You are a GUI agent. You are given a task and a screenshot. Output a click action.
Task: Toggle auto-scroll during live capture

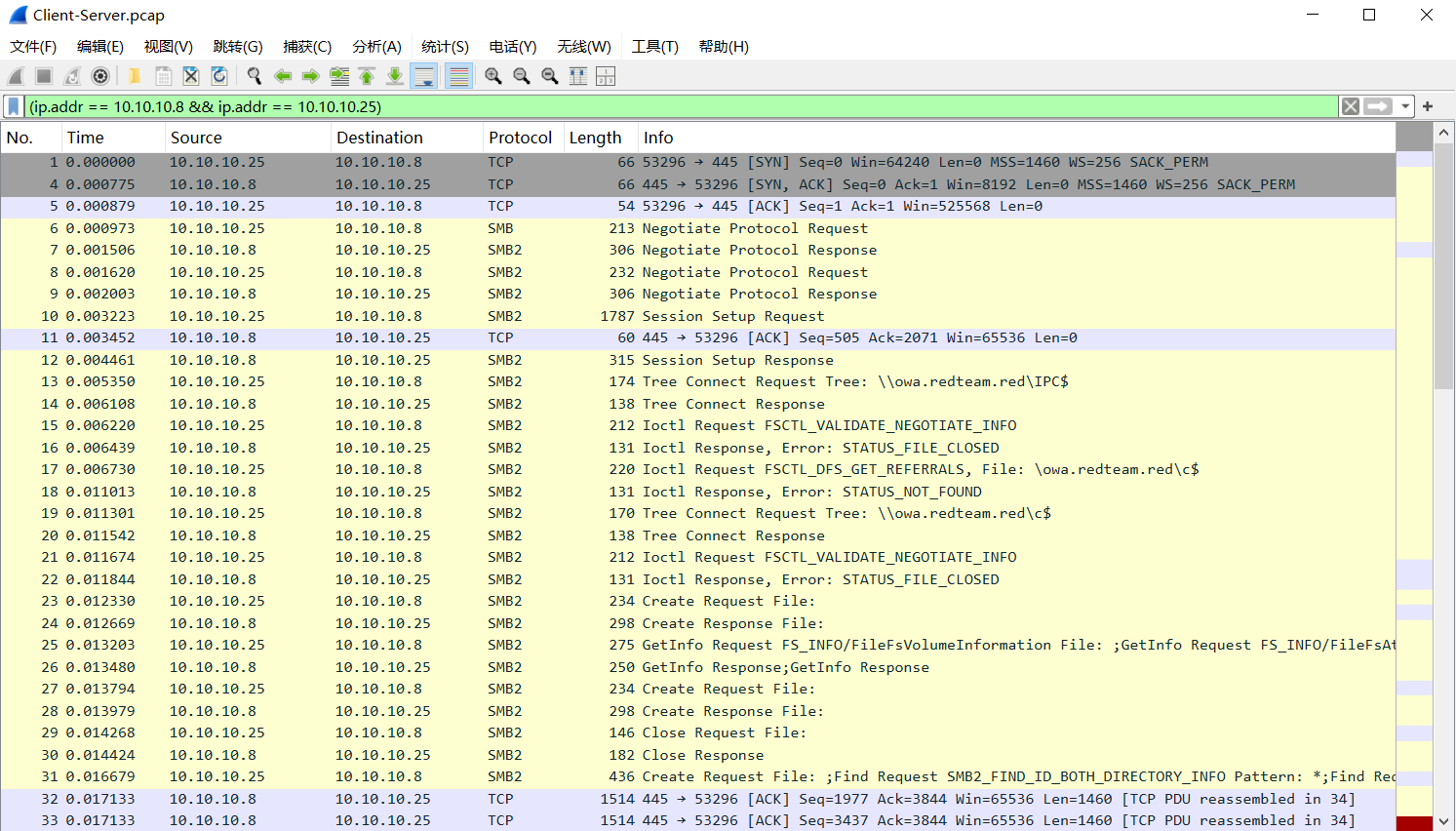pos(424,76)
